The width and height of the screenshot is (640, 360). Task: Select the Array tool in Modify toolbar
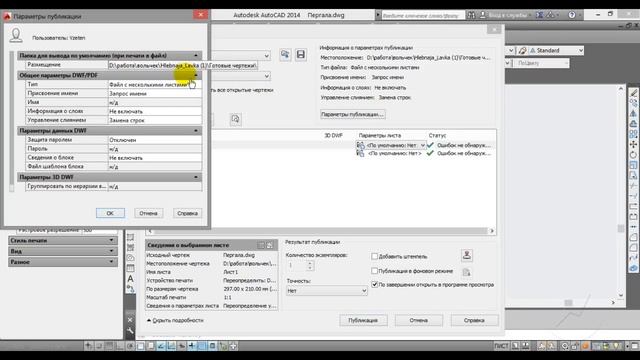633,134
